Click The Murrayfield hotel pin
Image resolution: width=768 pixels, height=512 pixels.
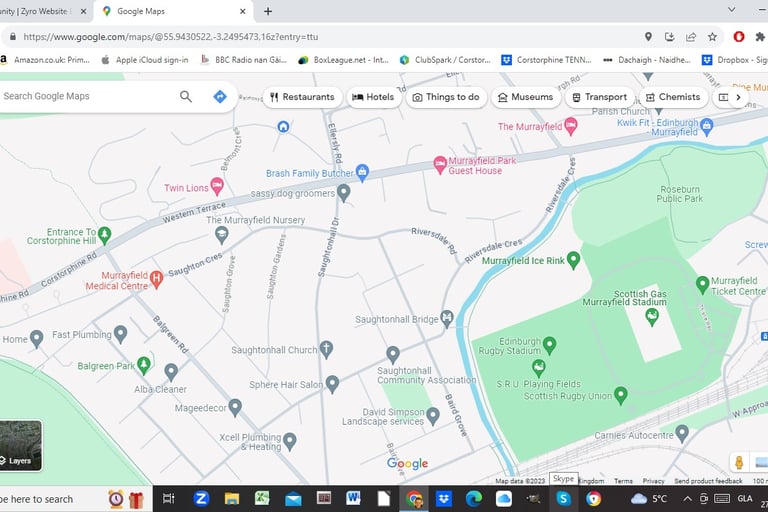[571, 126]
